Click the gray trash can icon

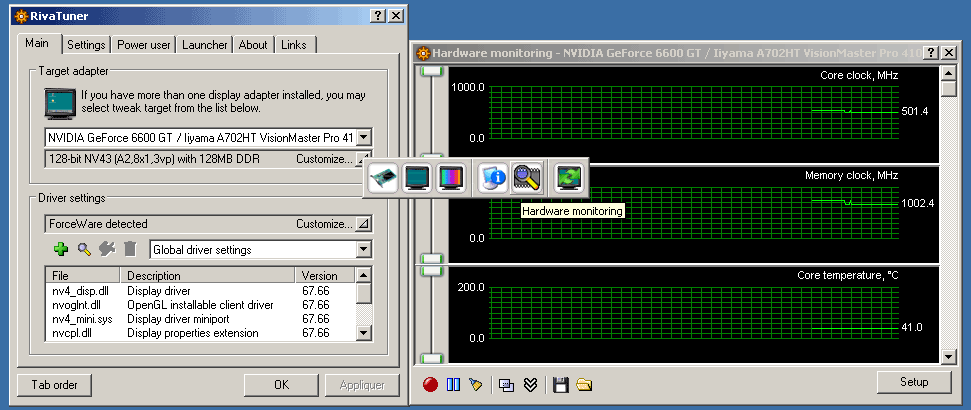[129, 250]
